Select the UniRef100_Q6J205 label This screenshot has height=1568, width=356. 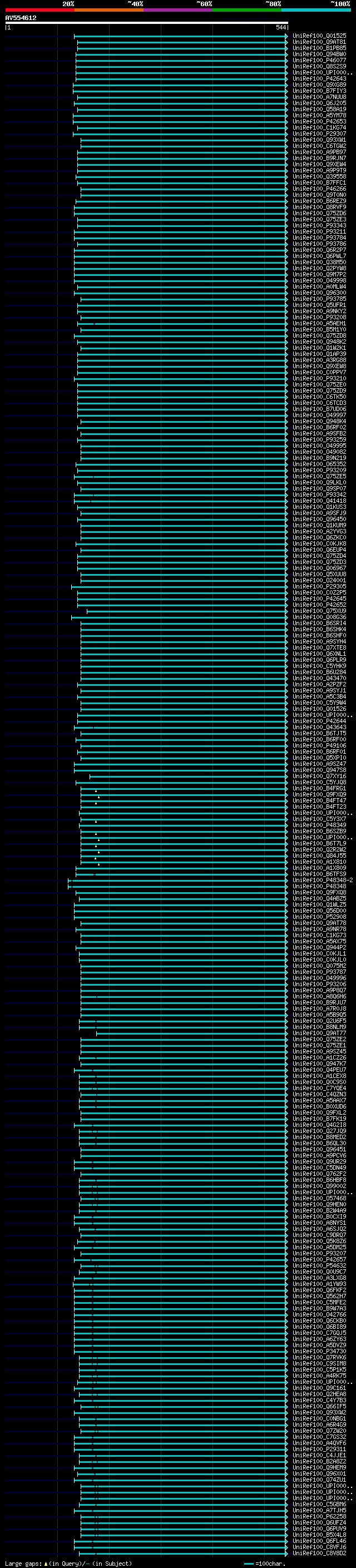(x=319, y=103)
